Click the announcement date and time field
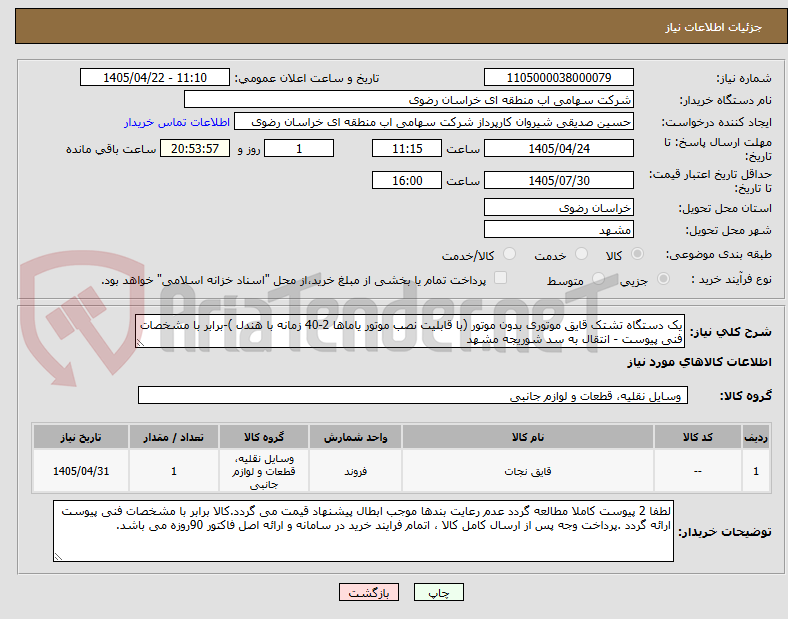 [x=155, y=77]
